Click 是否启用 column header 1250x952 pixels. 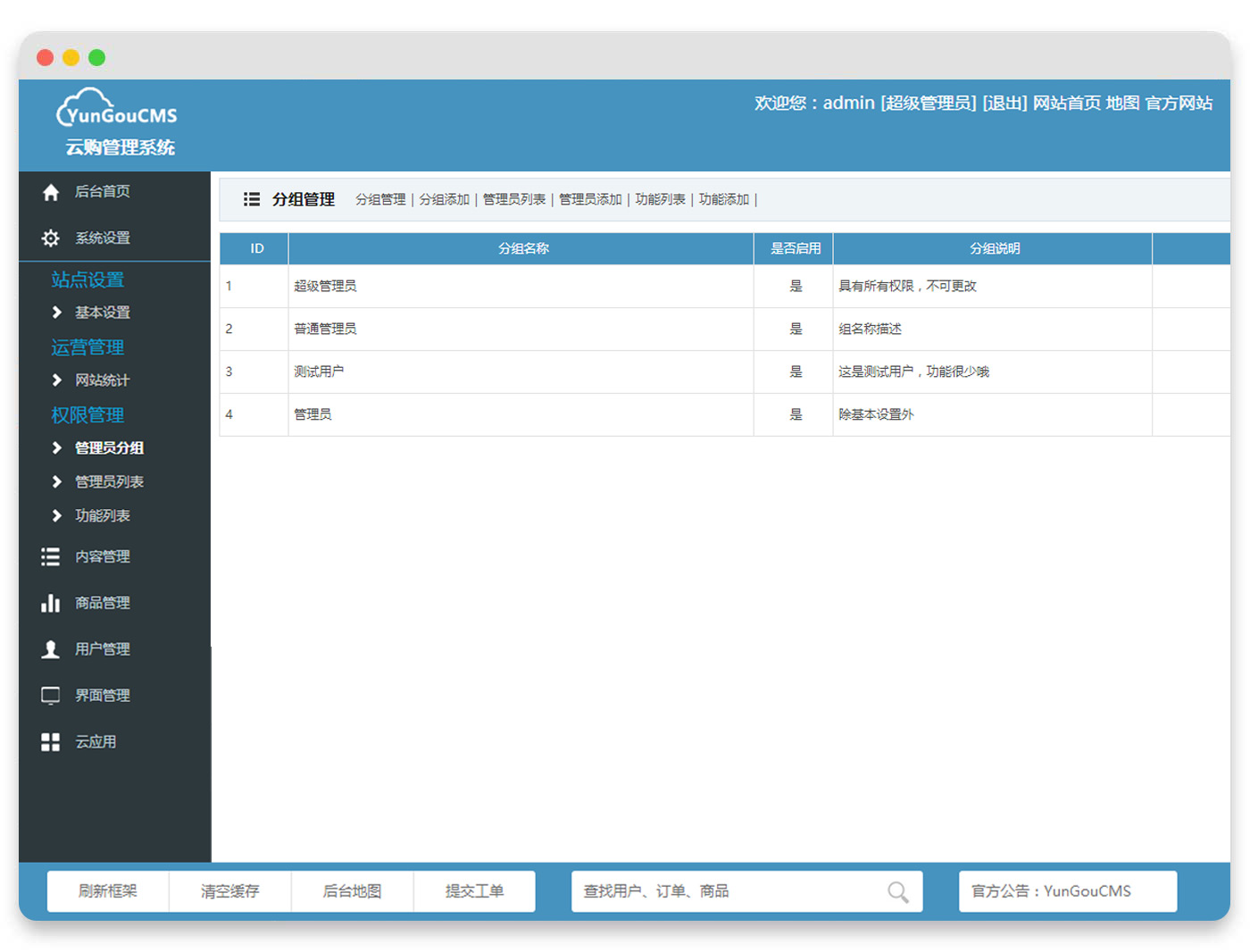tap(796, 249)
